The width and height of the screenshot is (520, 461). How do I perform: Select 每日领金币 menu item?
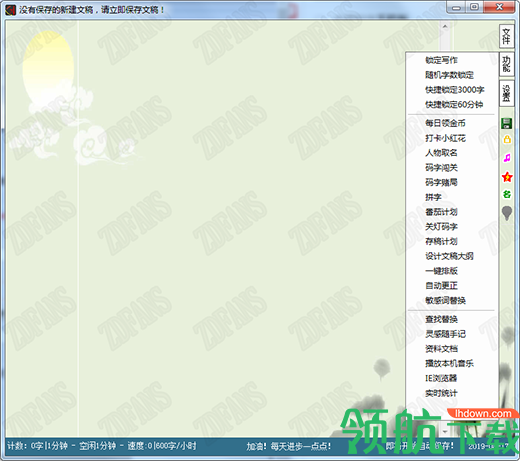pos(445,123)
